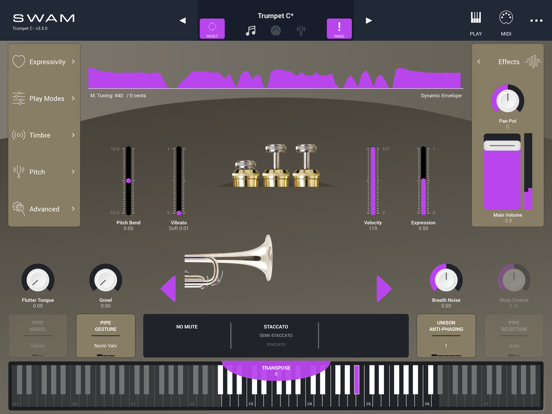Image resolution: width=552 pixels, height=414 pixels.
Task: Open the Advanced settings menu
Action: click(x=44, y=209)
